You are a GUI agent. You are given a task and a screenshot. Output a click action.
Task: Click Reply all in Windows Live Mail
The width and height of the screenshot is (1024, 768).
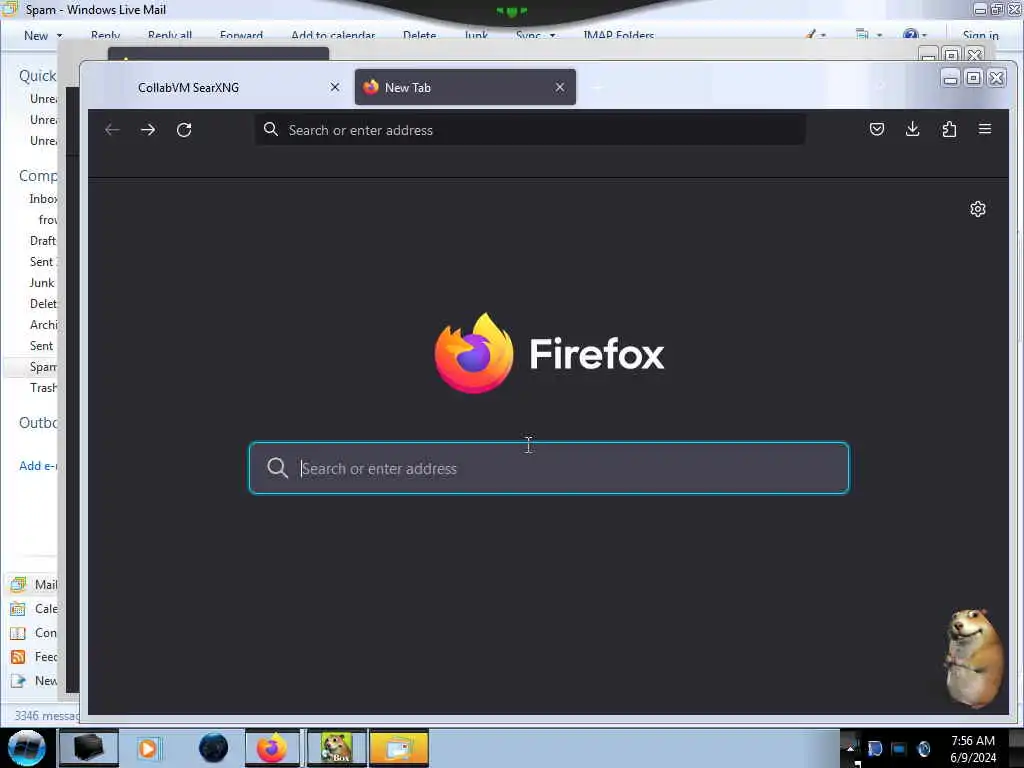170,35
